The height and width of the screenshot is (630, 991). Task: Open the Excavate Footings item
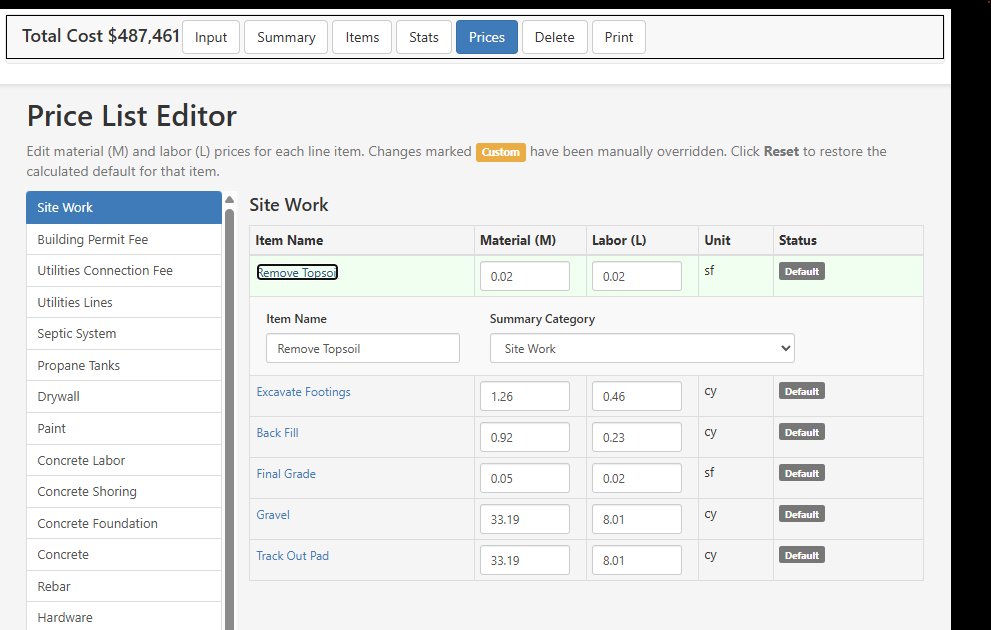(x=303, y=392)
